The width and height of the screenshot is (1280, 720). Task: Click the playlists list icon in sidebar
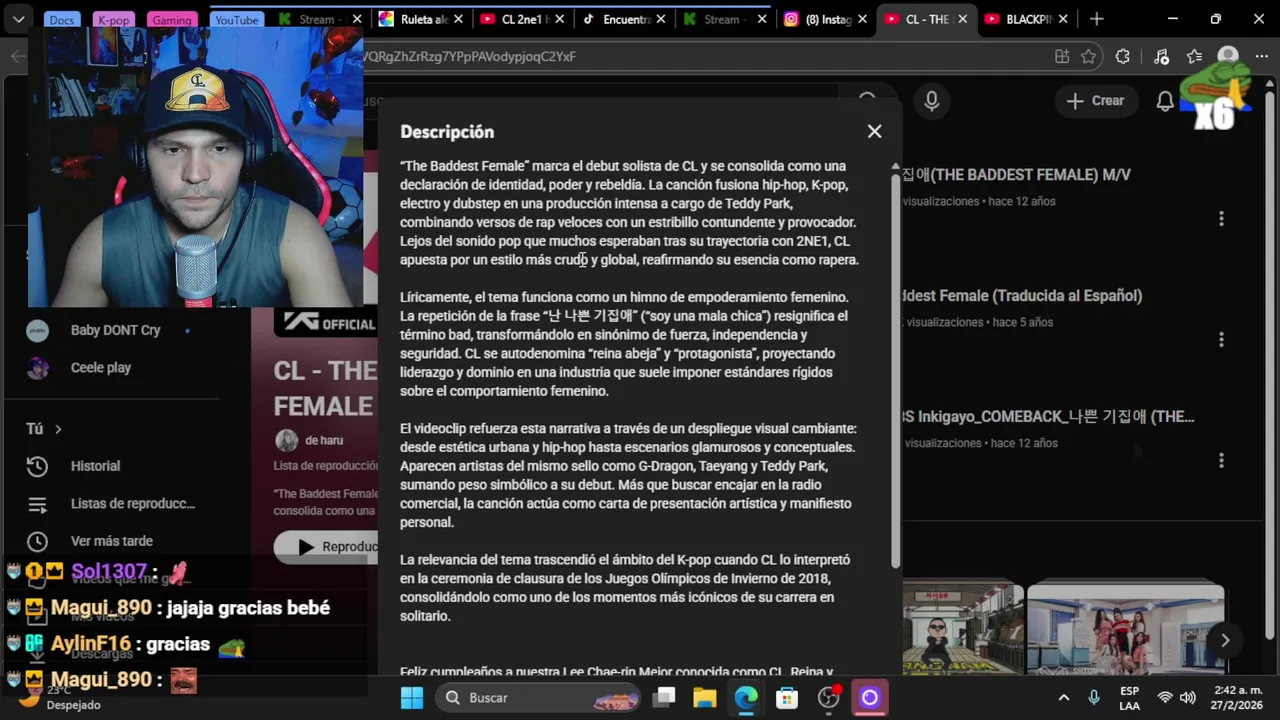(37, 504)
